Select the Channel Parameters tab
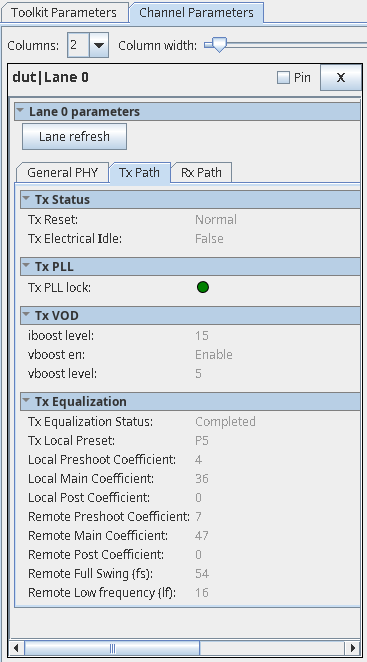Image resolution: width=367 pixels, height=662 pixels. tap(196, 12)
